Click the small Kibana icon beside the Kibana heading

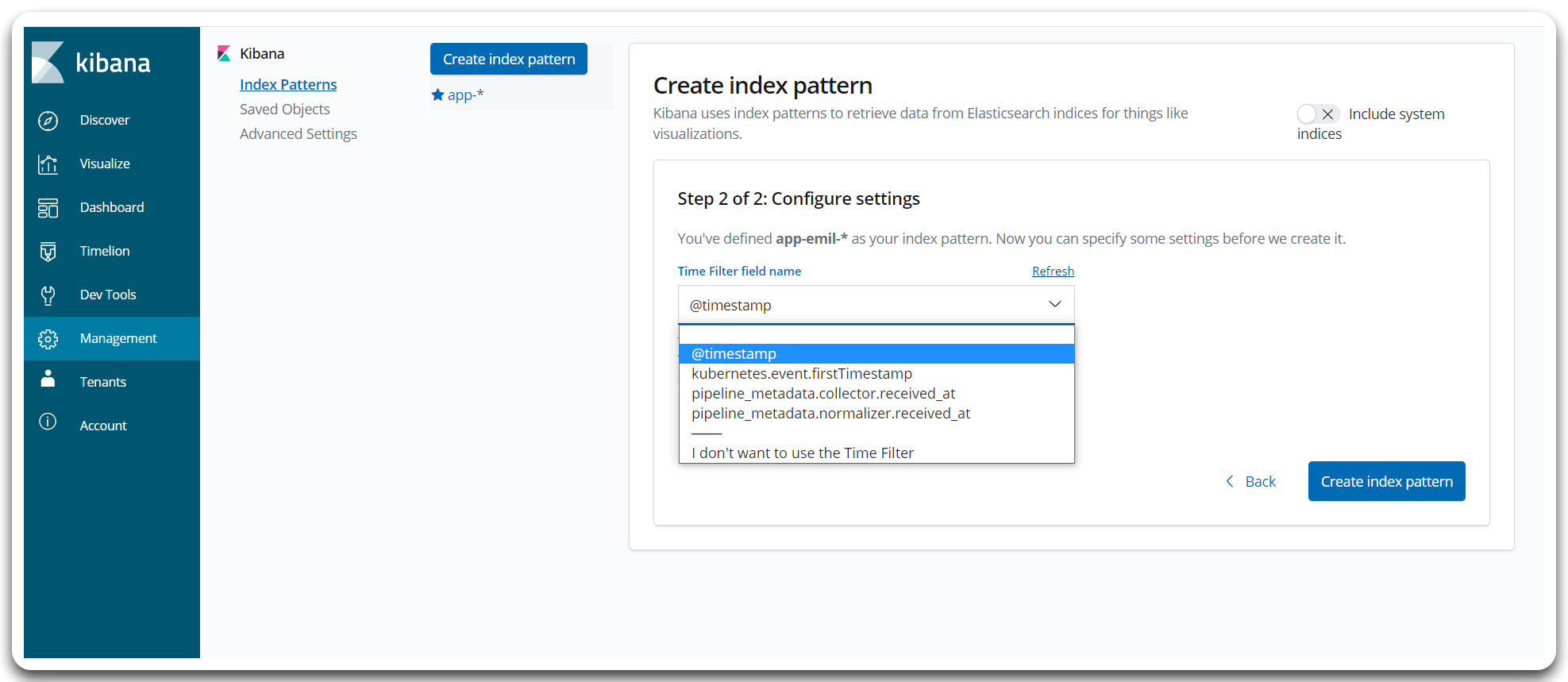224,53
